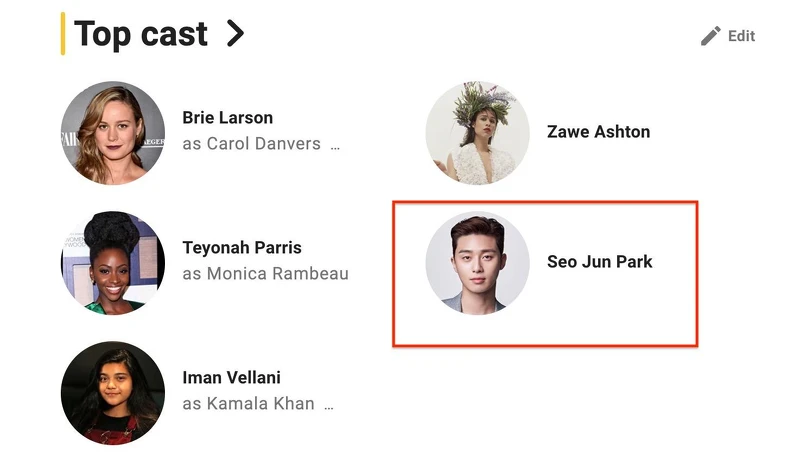Image resolution: width=800 pixels, height=456 pixels.
Task: Open Brie Larson's profile photo
Action: coord(113,132)
